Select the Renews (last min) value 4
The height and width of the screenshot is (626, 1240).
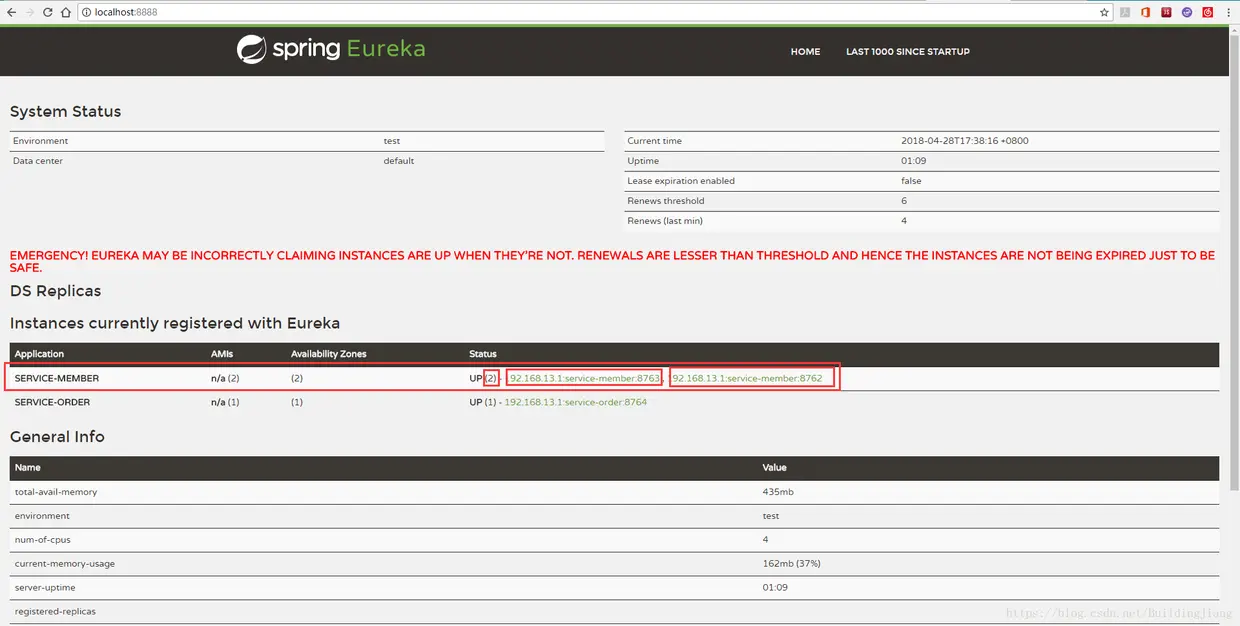point(904,221)
